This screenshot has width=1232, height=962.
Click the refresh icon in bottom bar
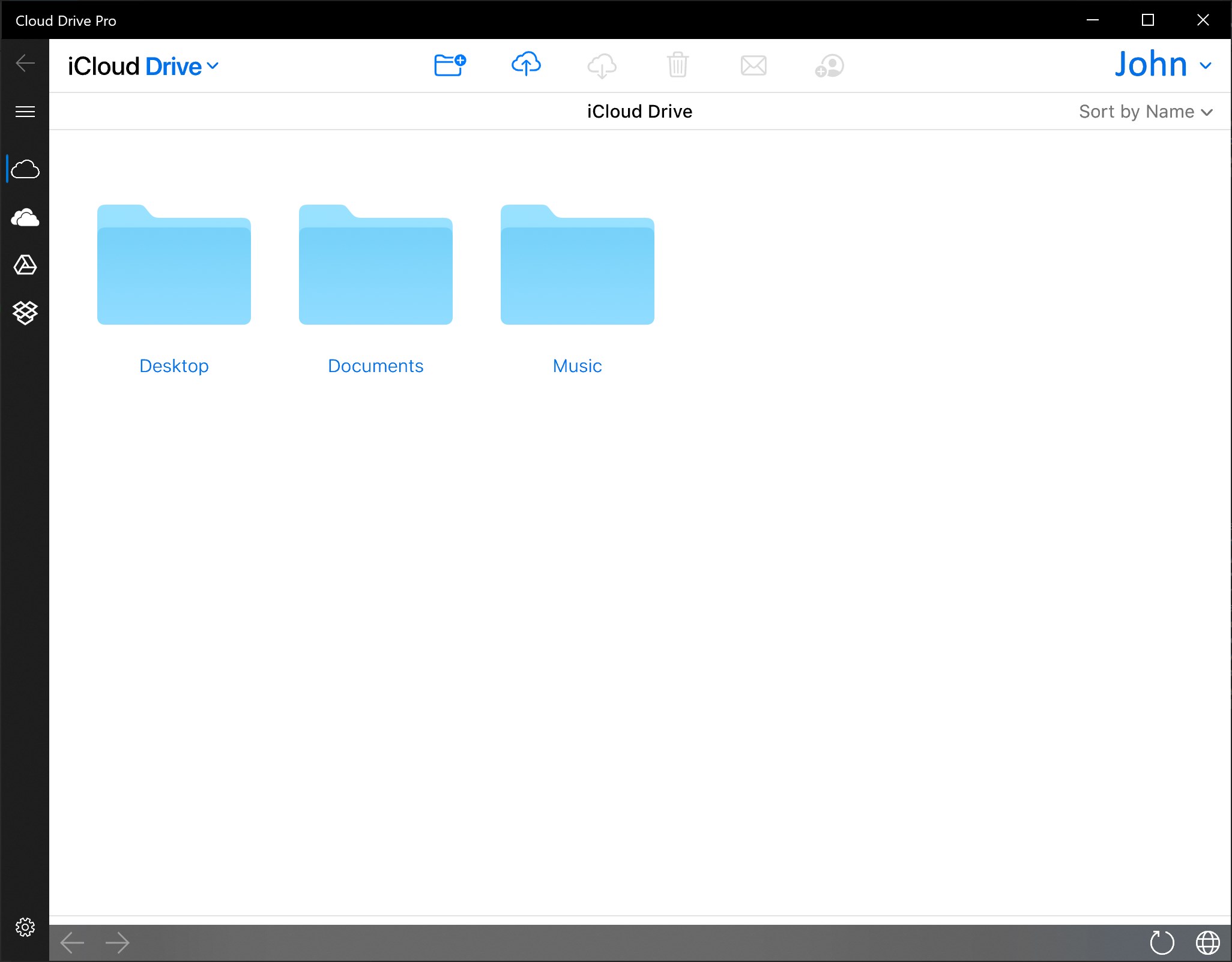1162,942
